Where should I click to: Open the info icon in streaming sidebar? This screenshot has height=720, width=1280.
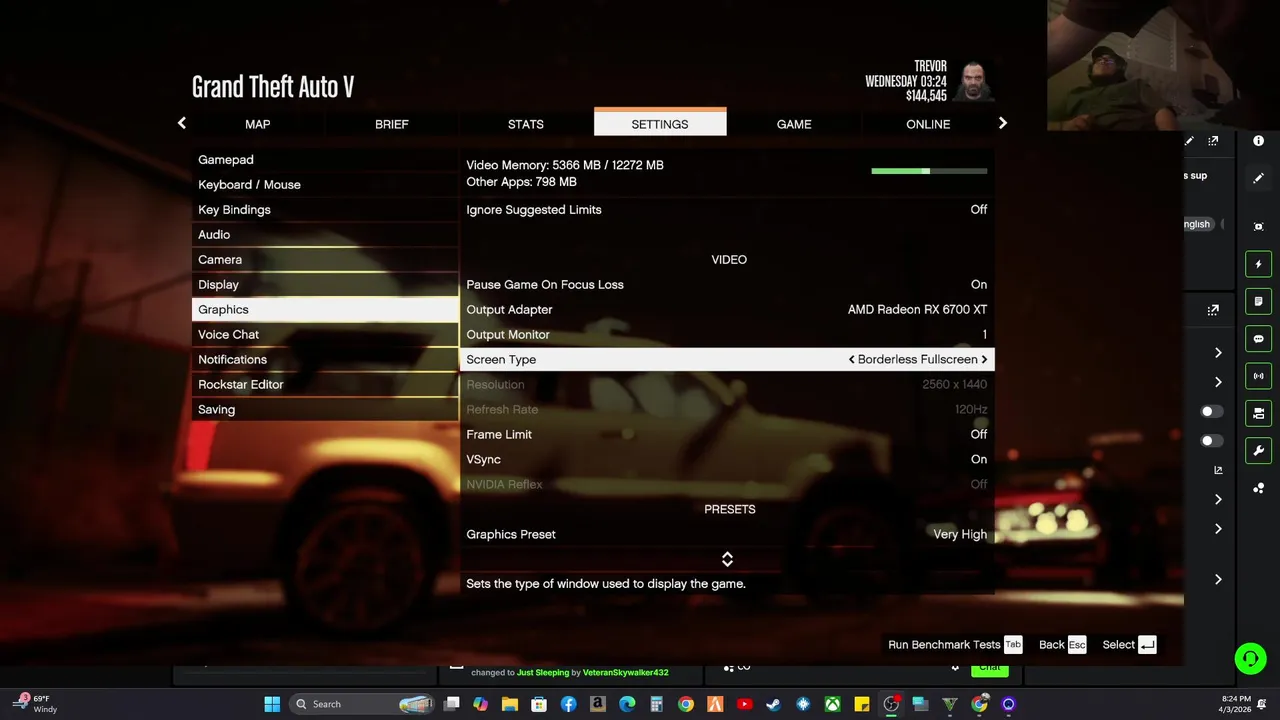[x=1258, y=141]
